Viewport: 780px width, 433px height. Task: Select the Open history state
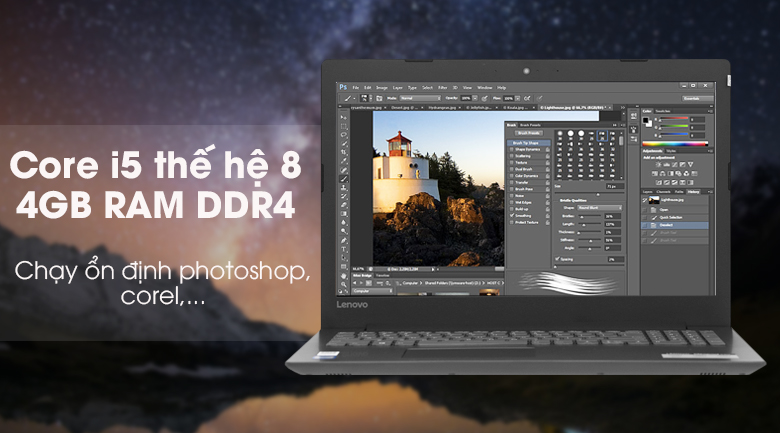coord(675,210)
